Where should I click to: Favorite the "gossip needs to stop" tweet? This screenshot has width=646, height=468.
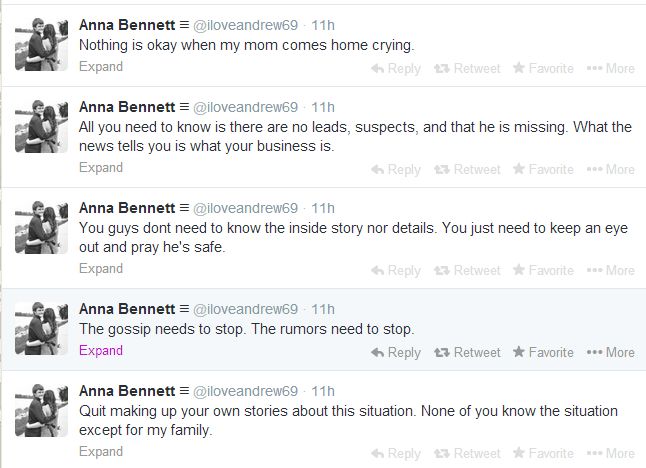click(543, 353)
